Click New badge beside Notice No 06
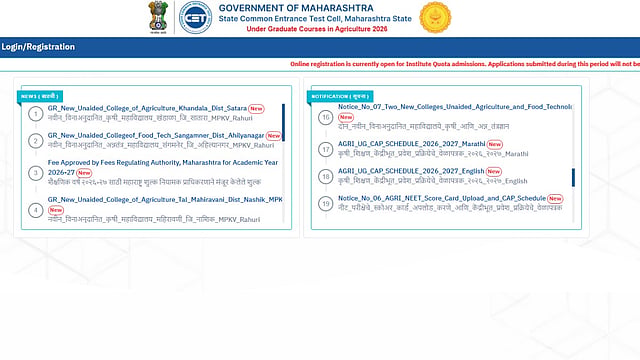The height and width of the screenshot is (360, 640). (555, 198)
